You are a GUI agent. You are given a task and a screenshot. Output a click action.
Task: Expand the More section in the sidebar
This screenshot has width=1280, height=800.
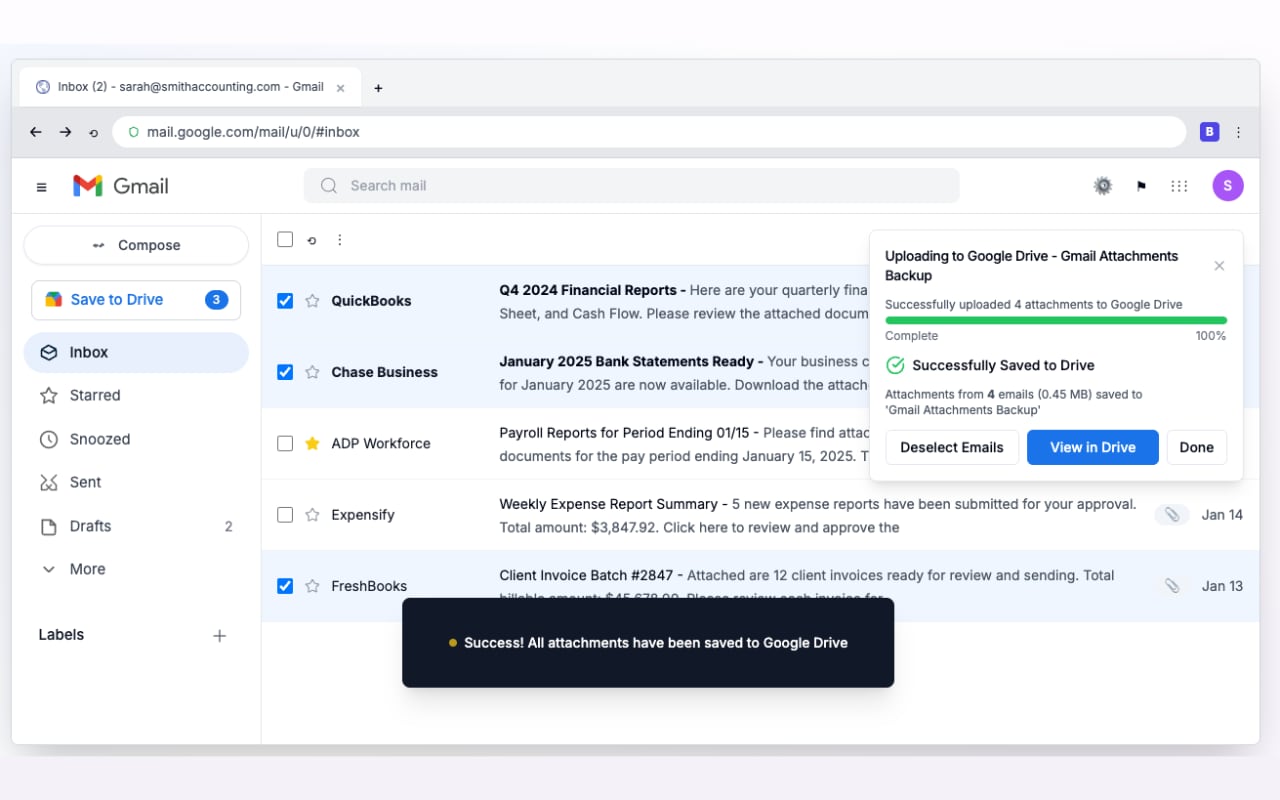click(x=86, y=569)
